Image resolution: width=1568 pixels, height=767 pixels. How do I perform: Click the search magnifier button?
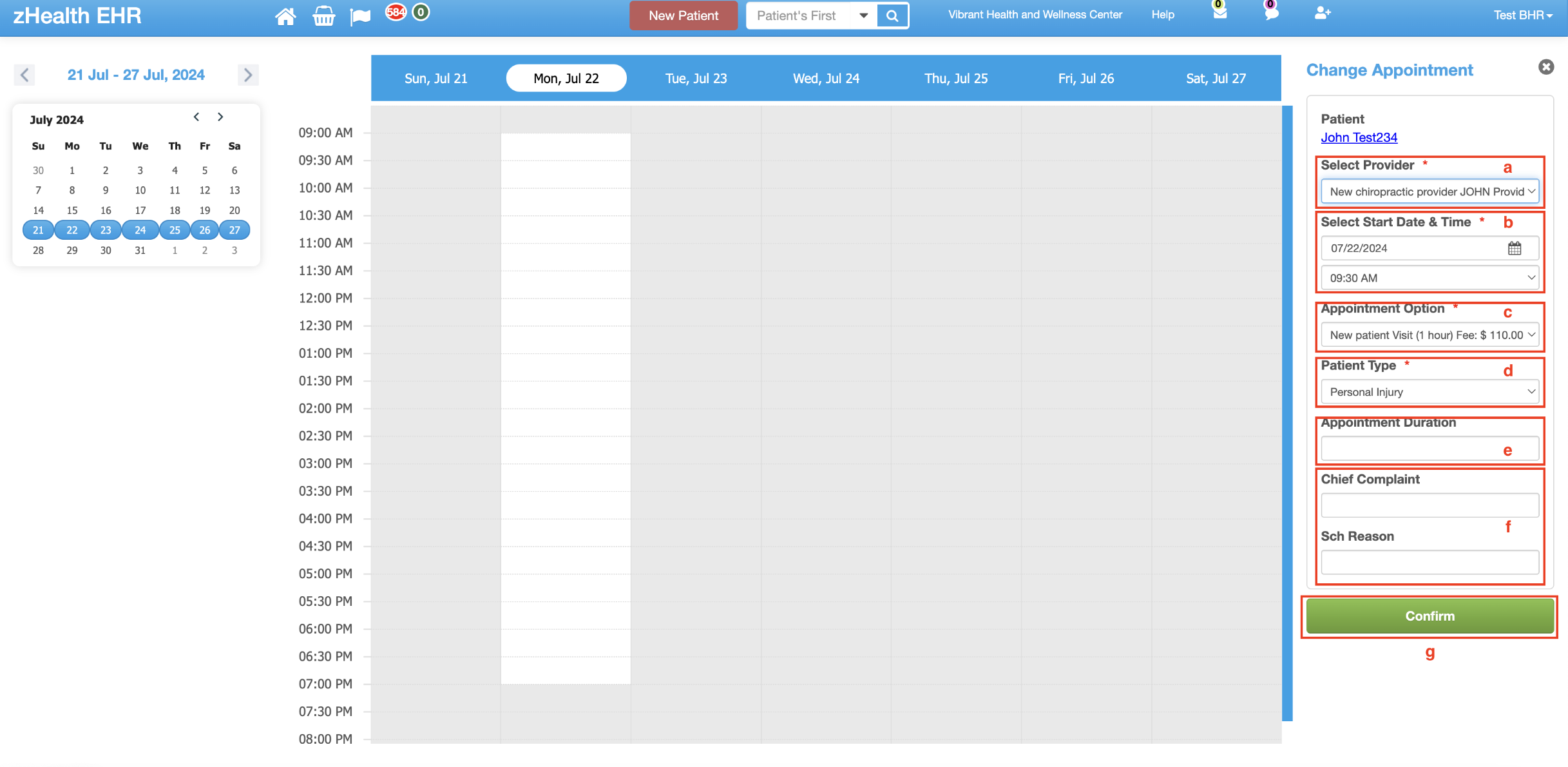pos(892,15)
